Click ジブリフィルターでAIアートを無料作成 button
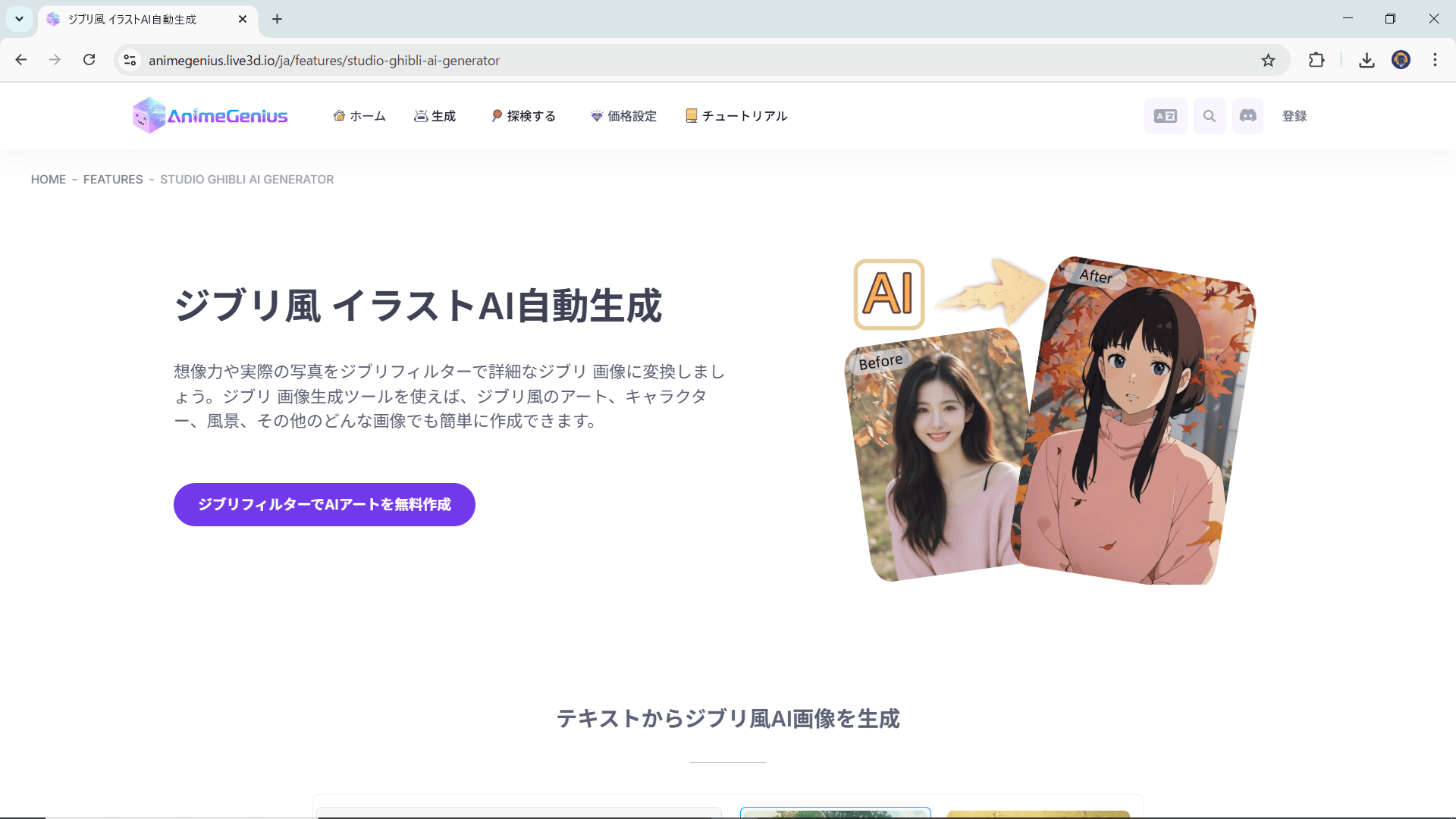This screenshot has height=819, width=1456. tap(325, 504)
